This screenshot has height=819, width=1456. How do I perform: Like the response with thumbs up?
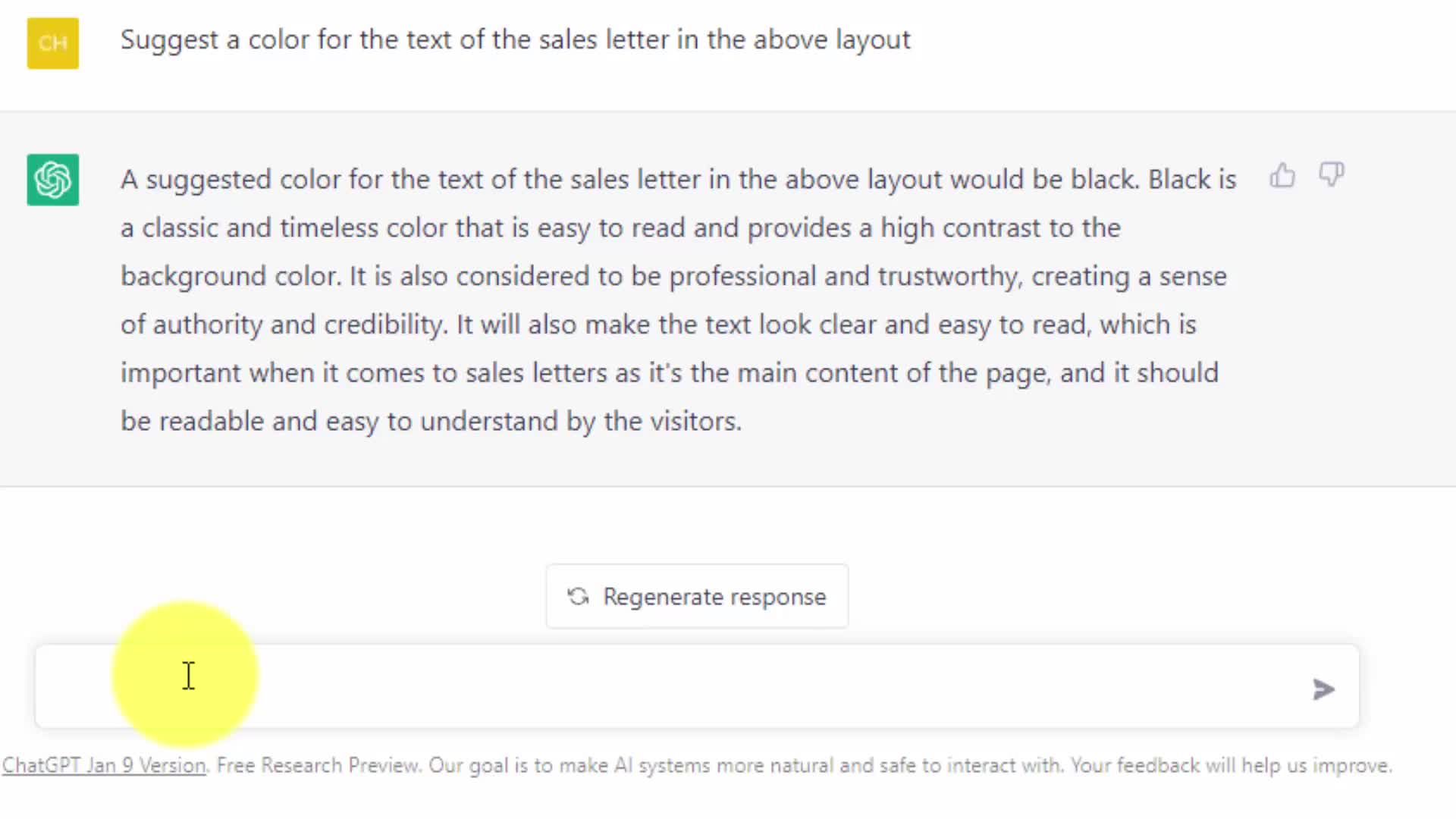[x=1282, y=176]
